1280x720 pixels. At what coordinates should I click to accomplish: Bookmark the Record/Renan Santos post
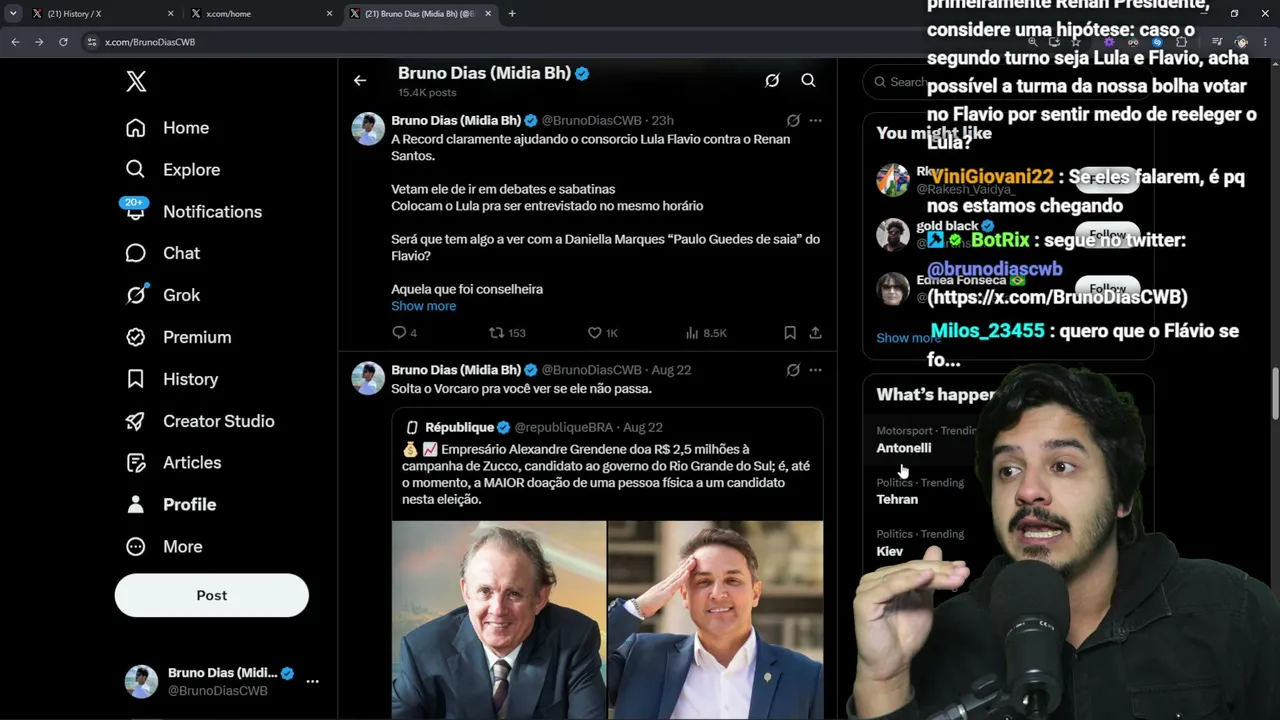tap(790, 333)
